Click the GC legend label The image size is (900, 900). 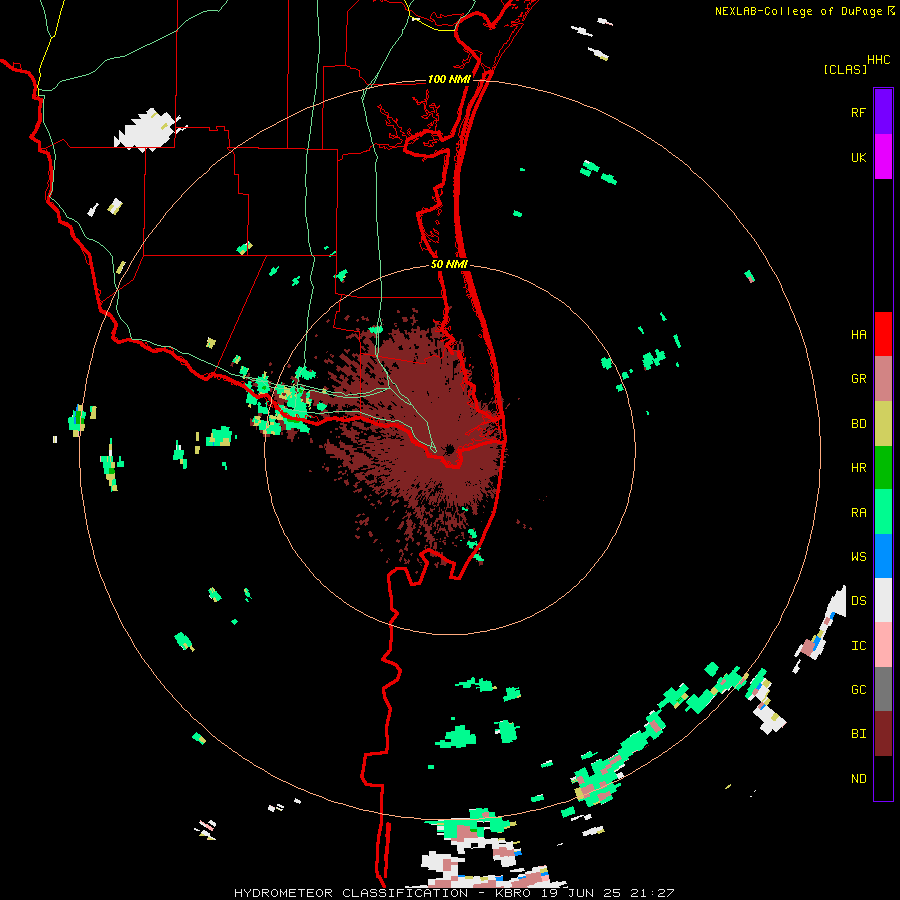pos(858,690)
